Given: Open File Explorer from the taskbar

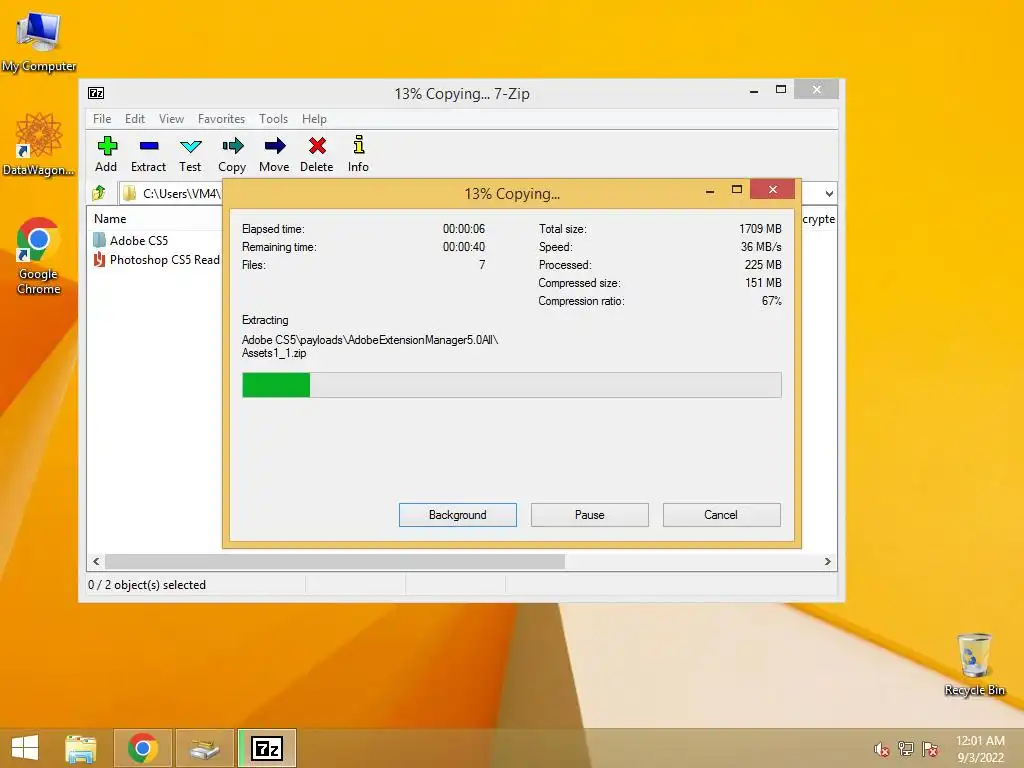Looking at the screenshot, I should click(81, 748).
